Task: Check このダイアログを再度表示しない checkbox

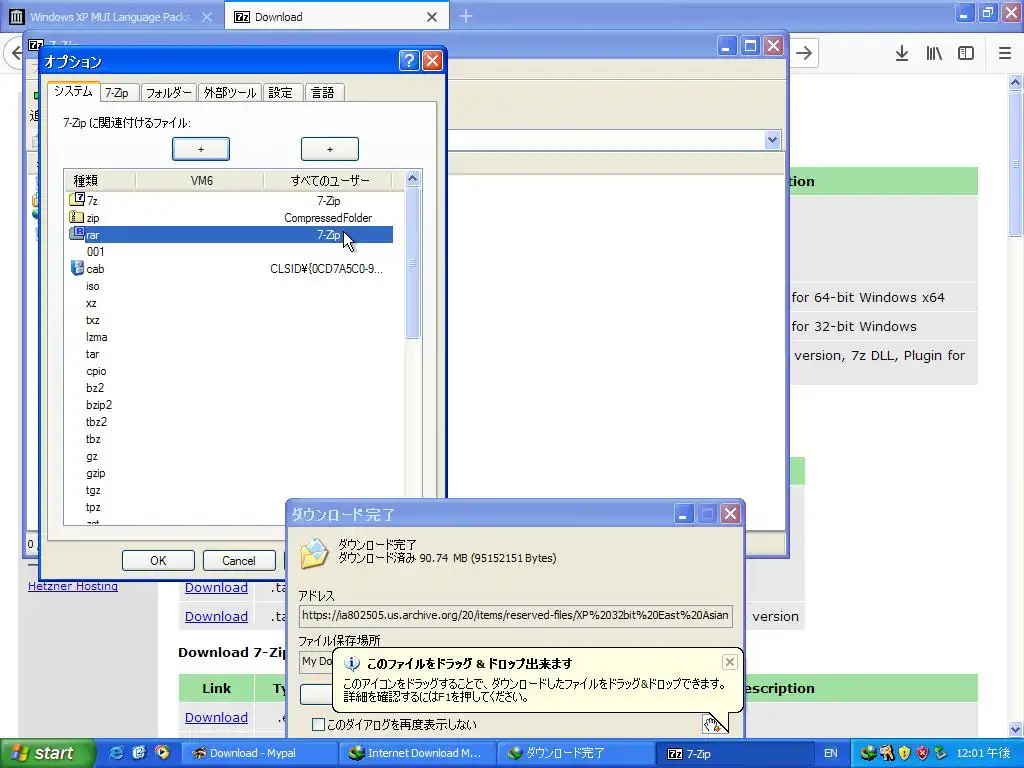Action: (x=318, y=724)
